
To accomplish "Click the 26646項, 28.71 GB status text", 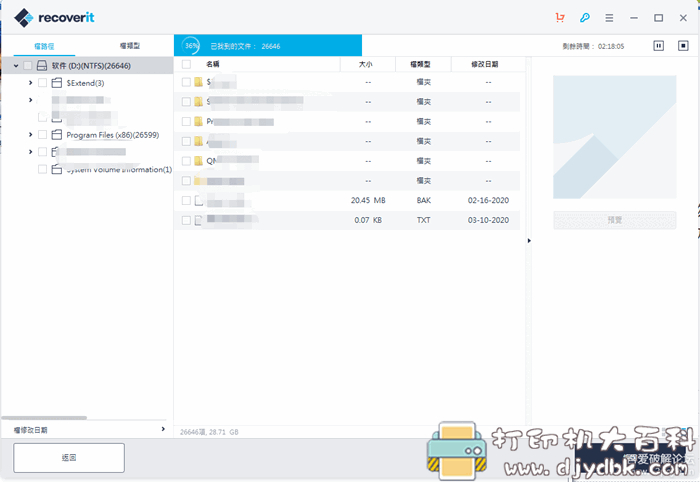I will (209, 432).
